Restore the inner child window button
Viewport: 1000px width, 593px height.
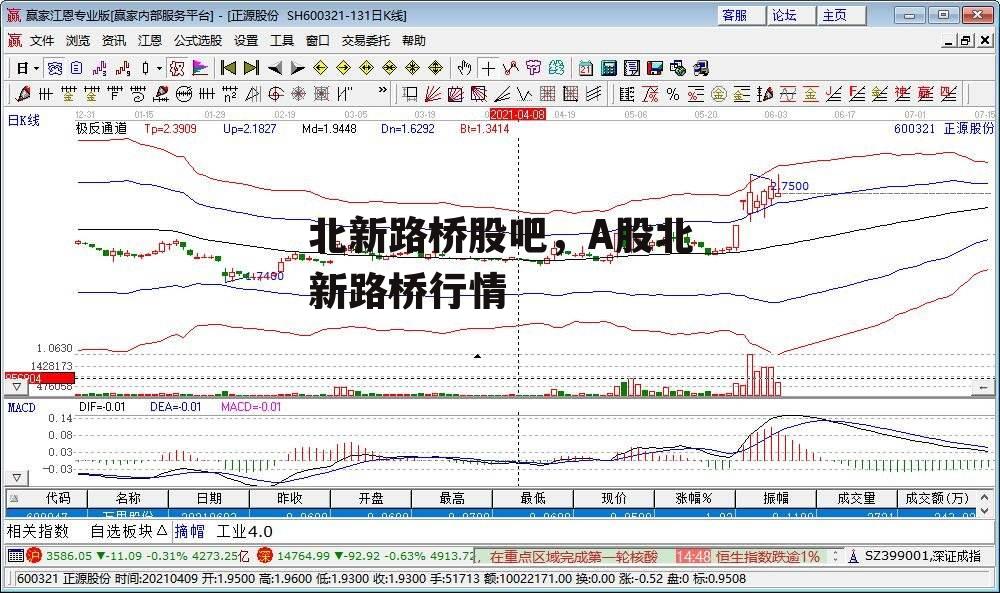(x=966, y=41)
